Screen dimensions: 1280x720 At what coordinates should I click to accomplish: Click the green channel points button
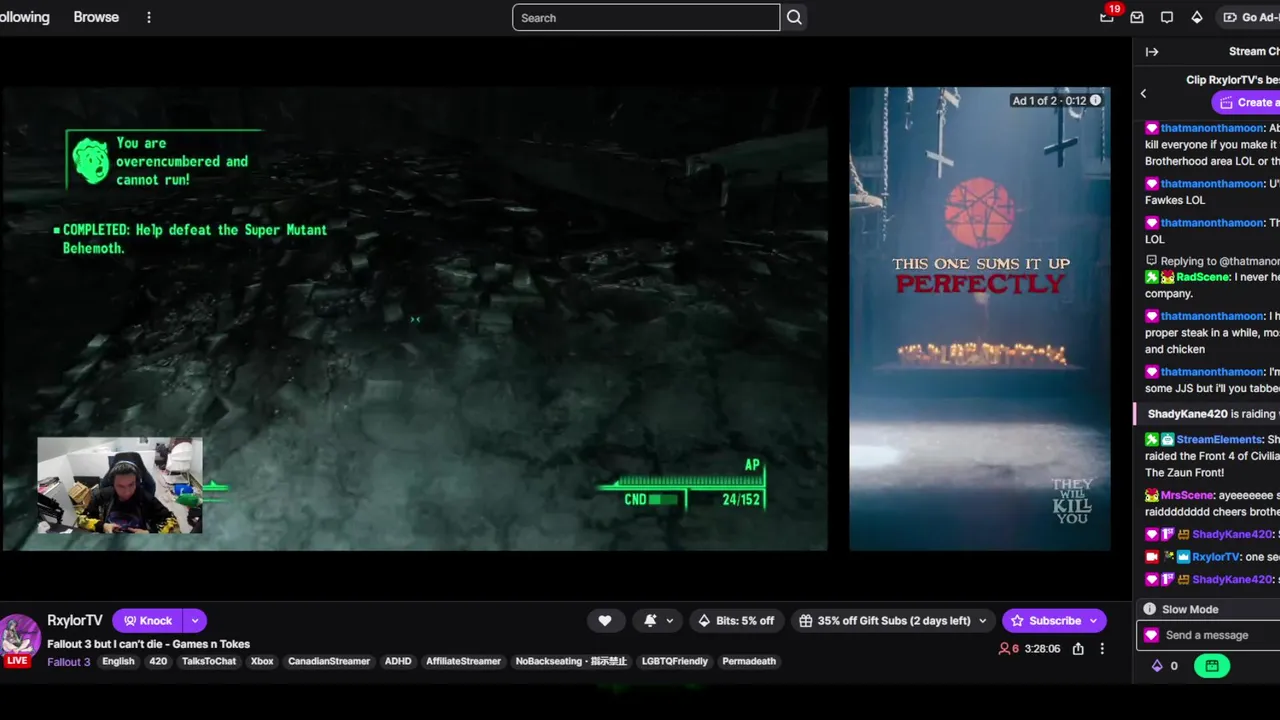[1211, 665]
